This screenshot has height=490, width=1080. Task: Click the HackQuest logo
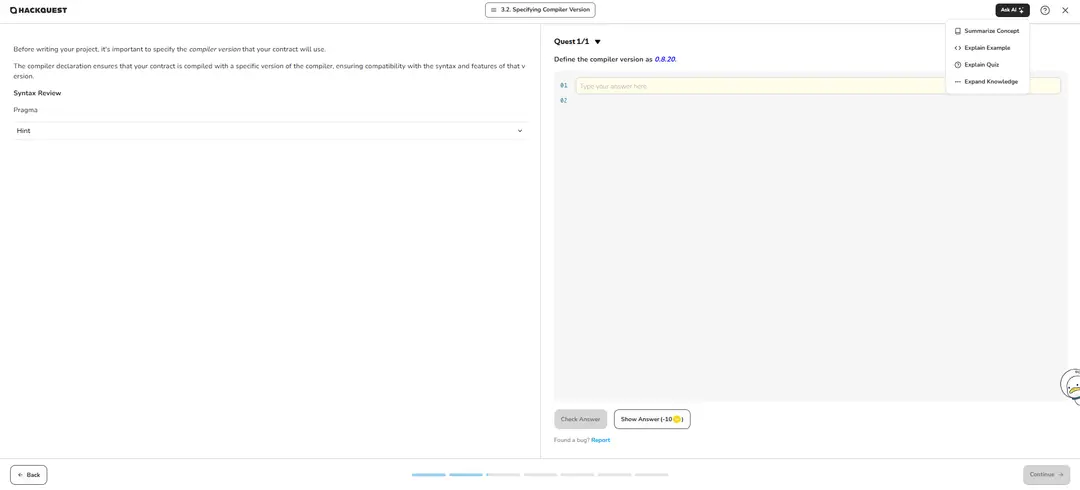coord(38,10)
